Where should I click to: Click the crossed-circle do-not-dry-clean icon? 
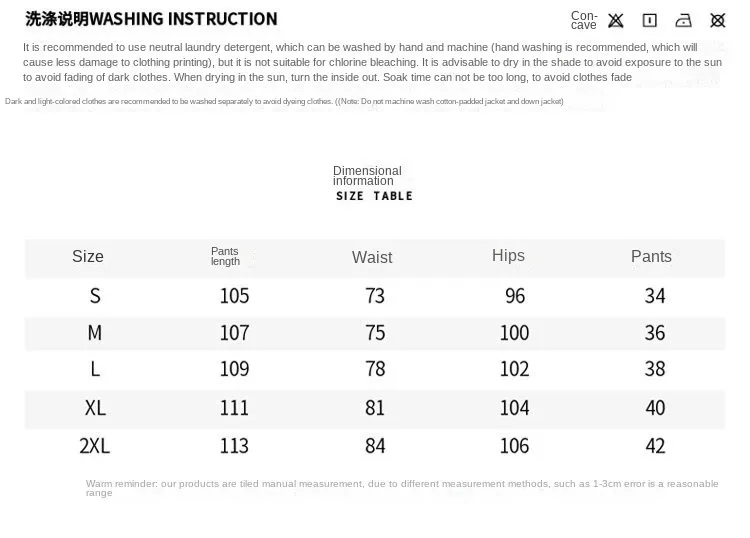(x=717, y=21)
